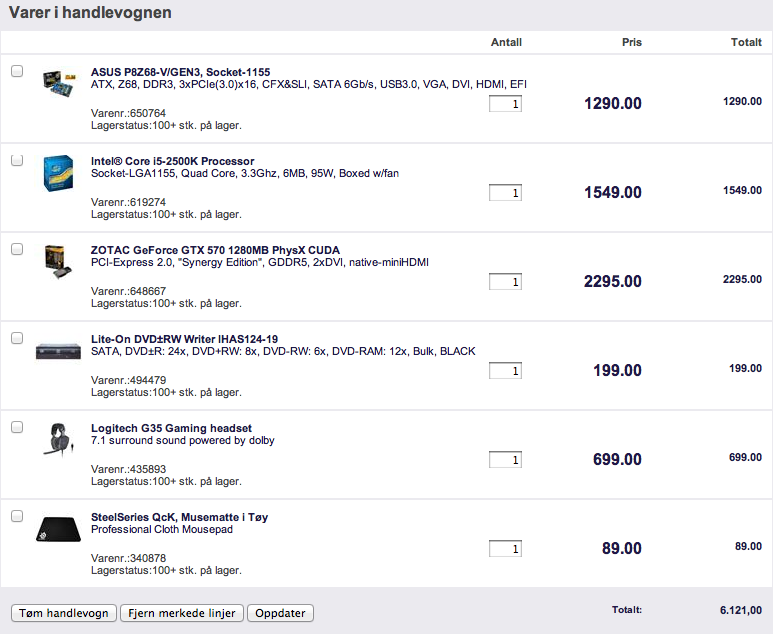Focus quantity field for Intel Core i5-2500K
Screen dimensions: 773x634
tap(505, 193)
